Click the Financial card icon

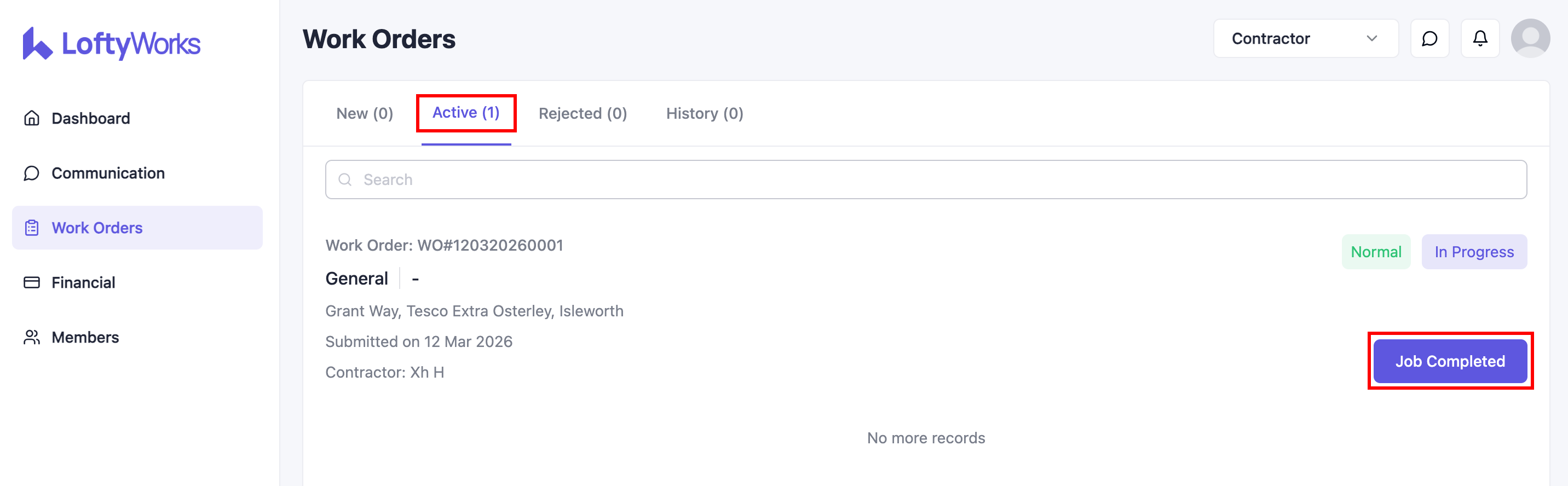(32, 283)
